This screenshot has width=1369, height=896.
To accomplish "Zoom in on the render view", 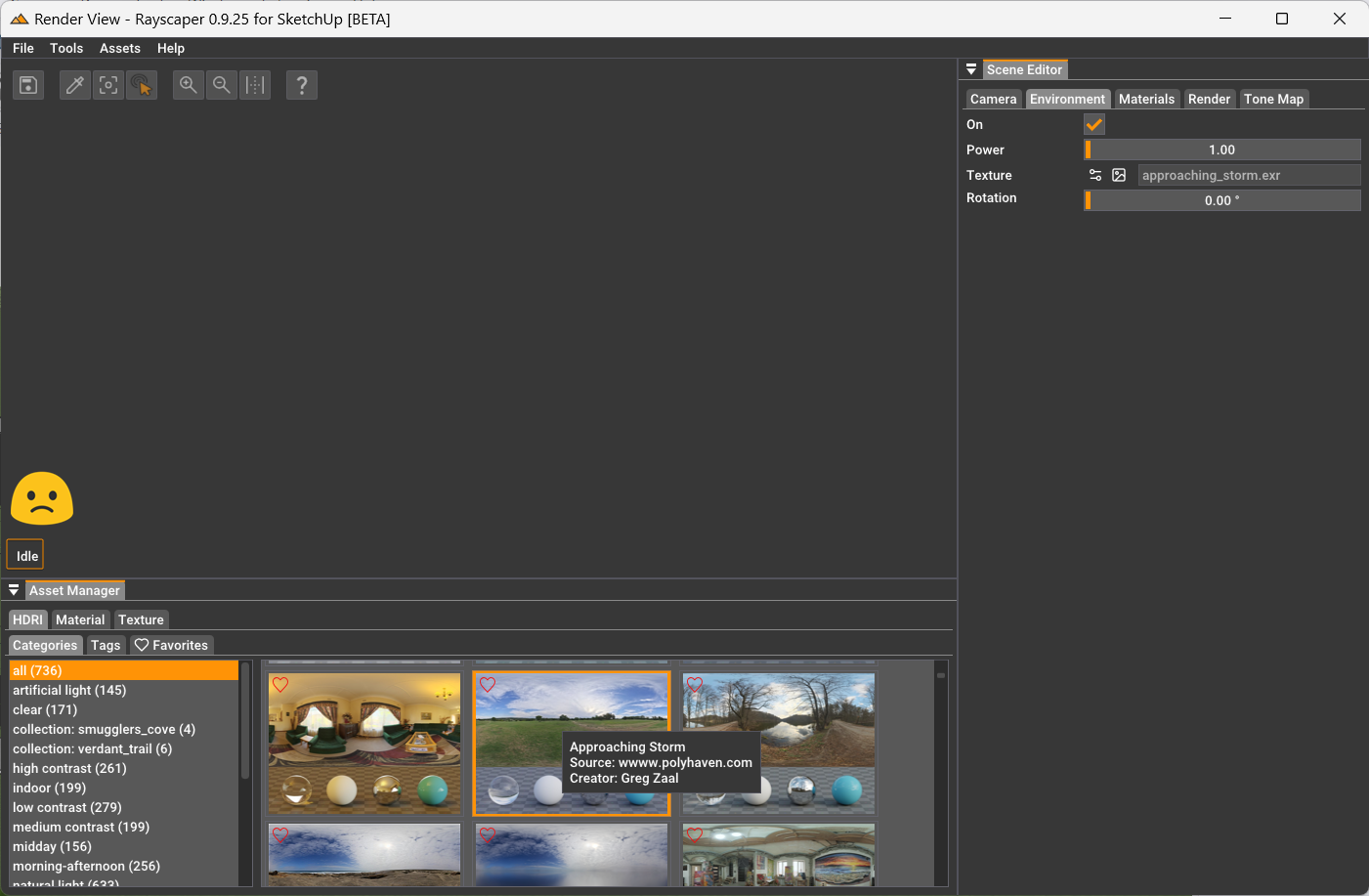I will click(x=189, y=85).
